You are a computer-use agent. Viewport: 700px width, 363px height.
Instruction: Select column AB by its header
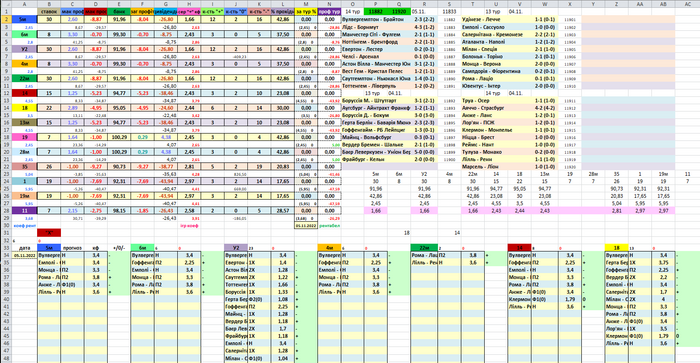[x=663, y=4]
